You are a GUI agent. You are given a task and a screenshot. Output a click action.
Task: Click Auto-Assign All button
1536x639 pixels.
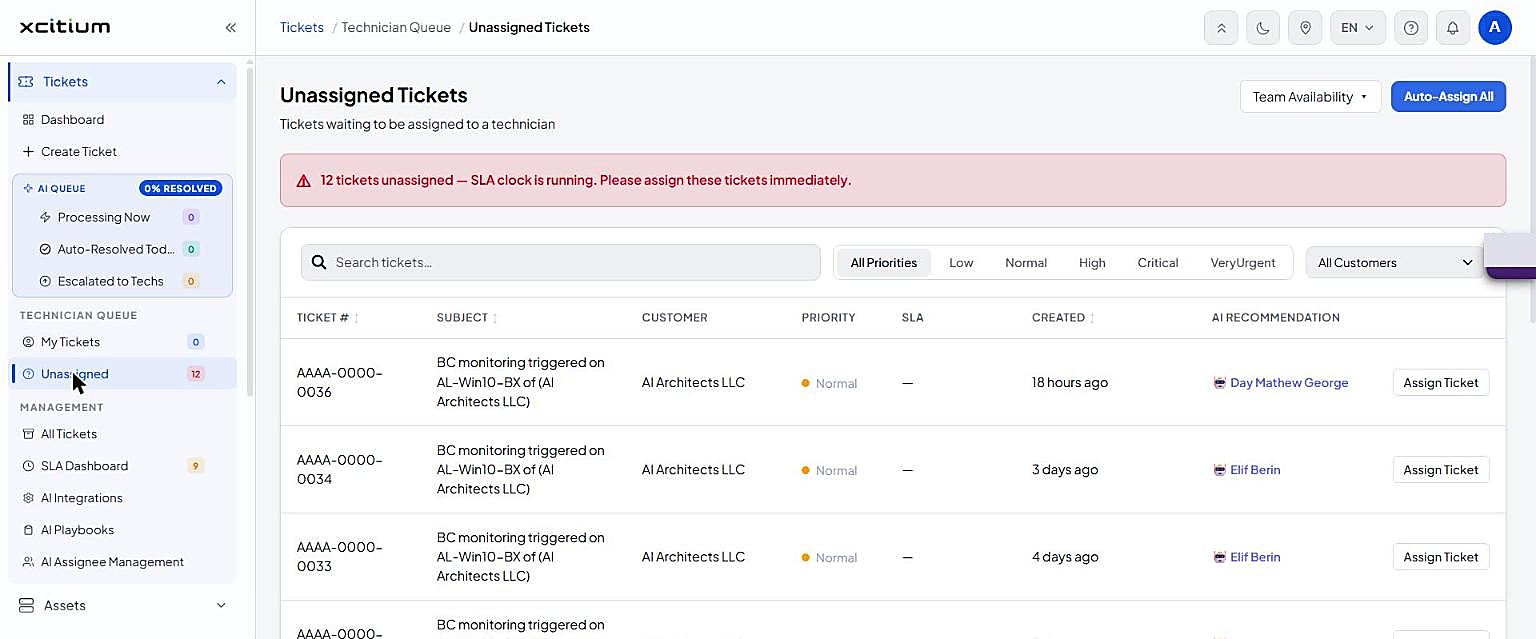(1448, 97)
